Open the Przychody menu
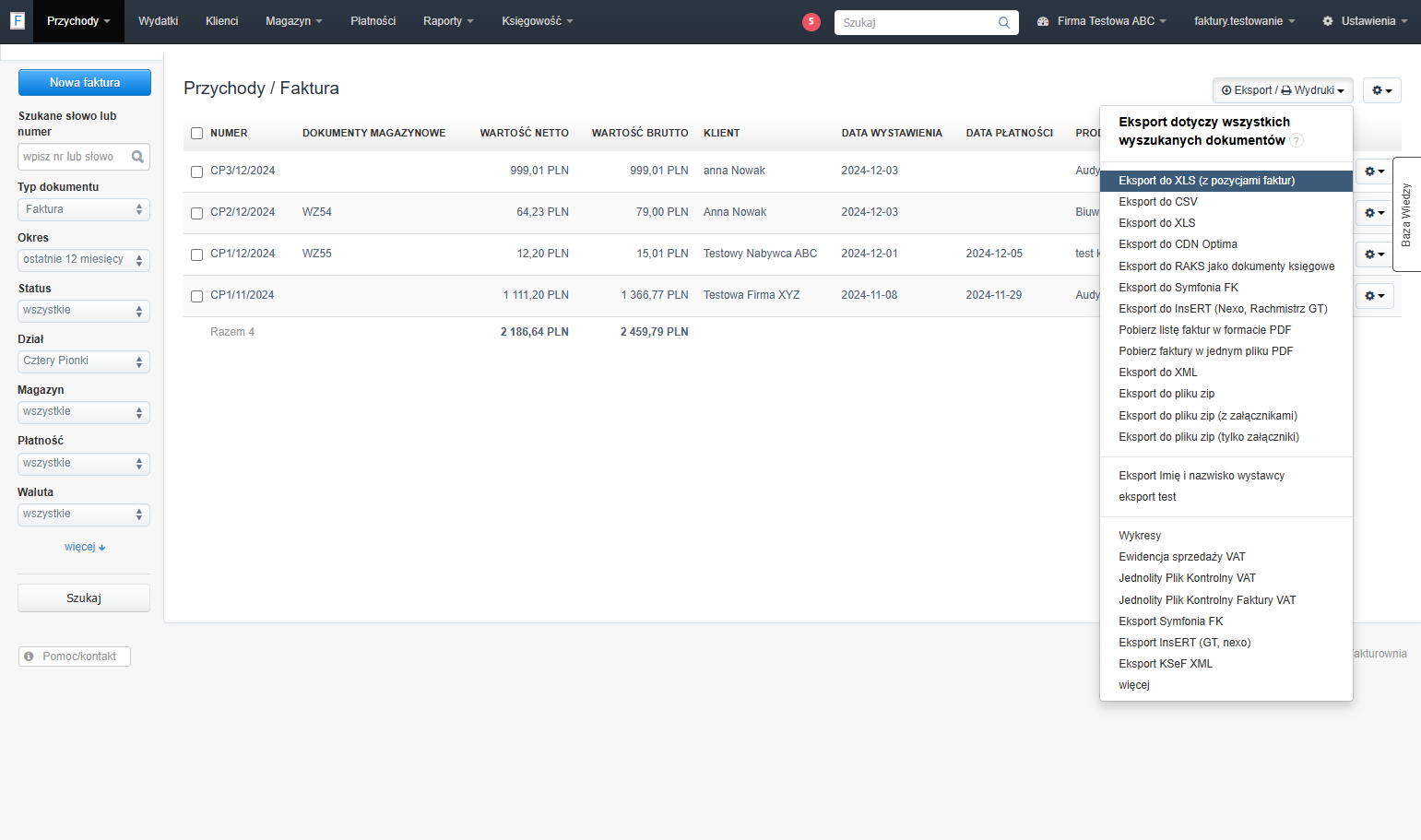 click(78, 21)
